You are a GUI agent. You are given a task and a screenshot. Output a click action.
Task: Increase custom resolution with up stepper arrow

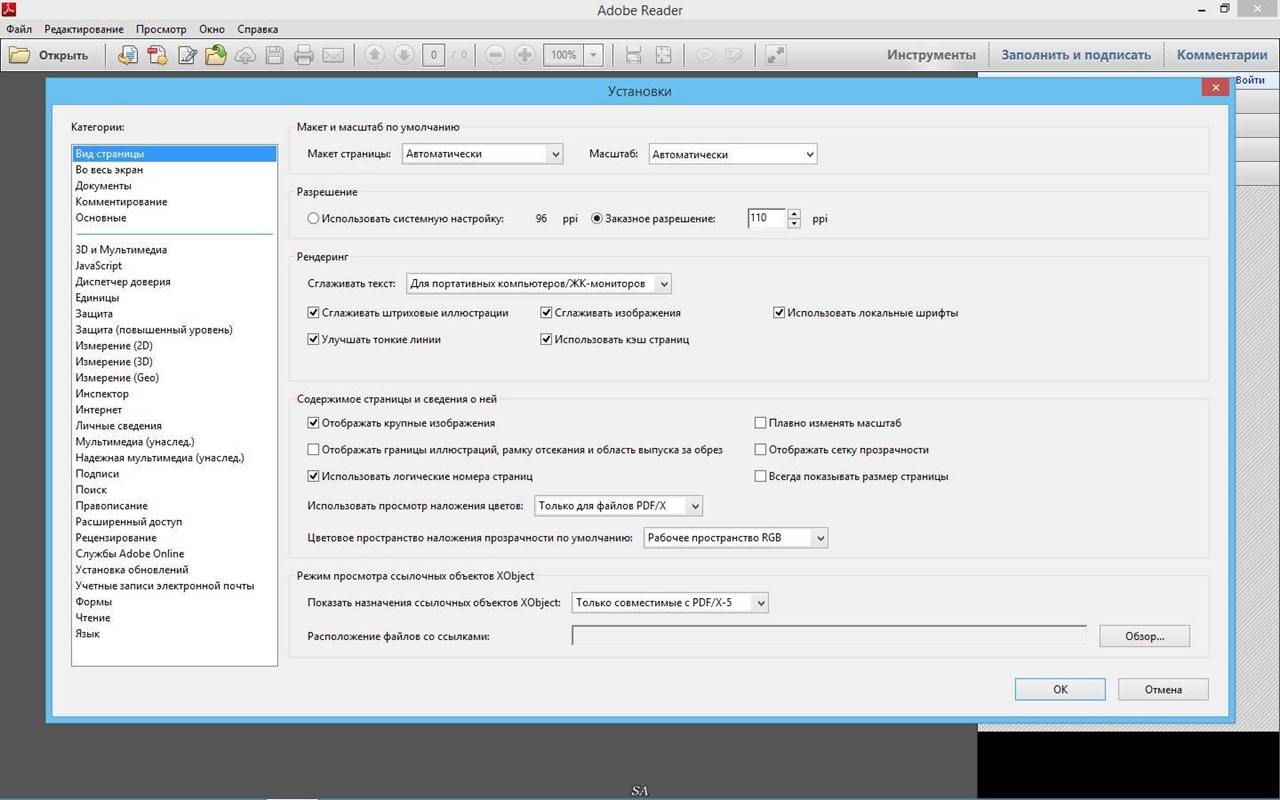click(x=794, y=213)
